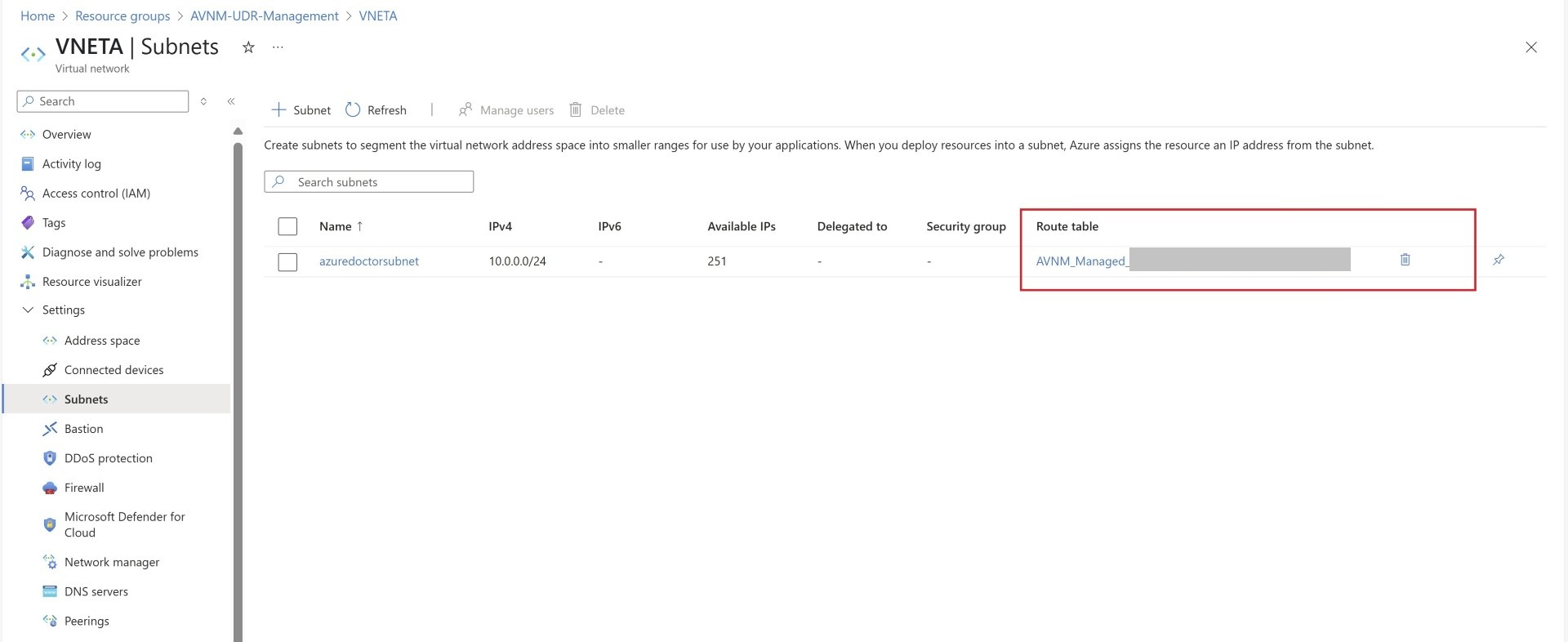Open Microsoft Defender for Cloud
1568x642 pixels.
click(x=125, y=524)
